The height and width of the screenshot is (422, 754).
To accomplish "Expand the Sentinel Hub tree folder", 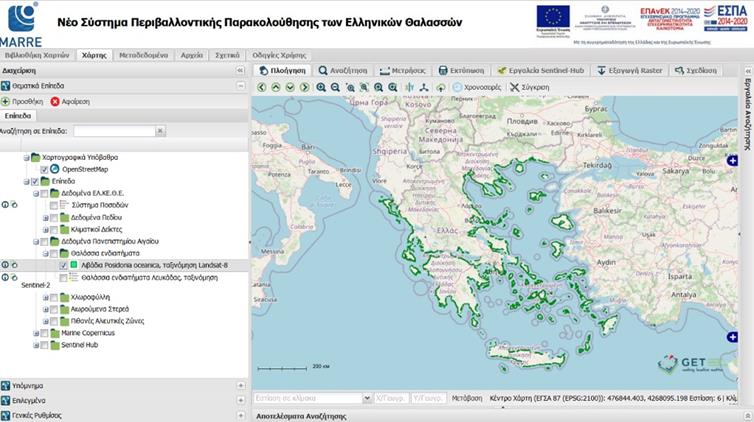I will pos(35,344).
